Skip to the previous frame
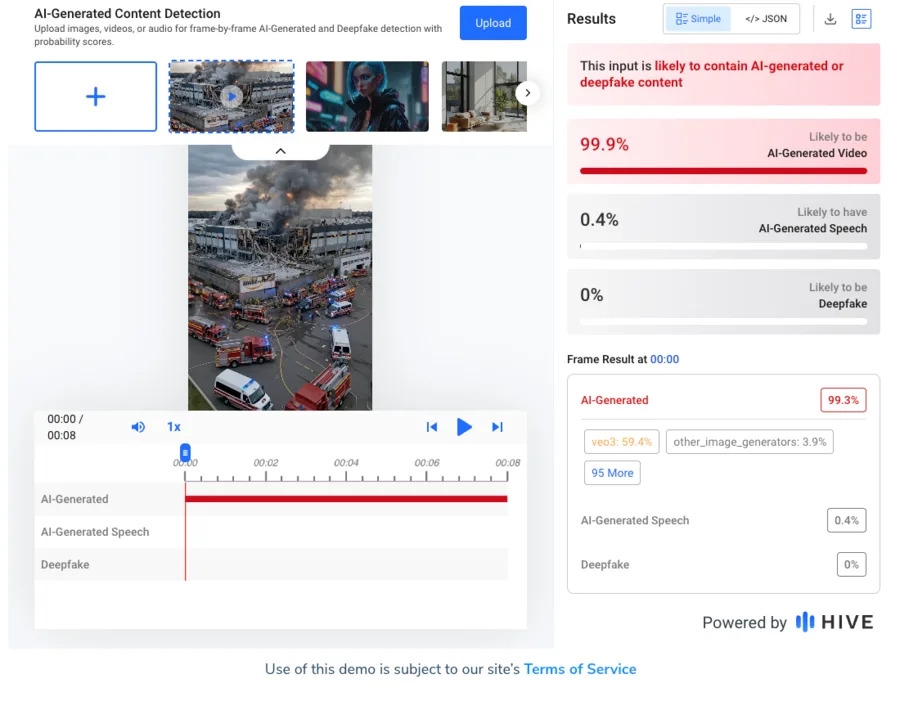 [x=431, y=427]
